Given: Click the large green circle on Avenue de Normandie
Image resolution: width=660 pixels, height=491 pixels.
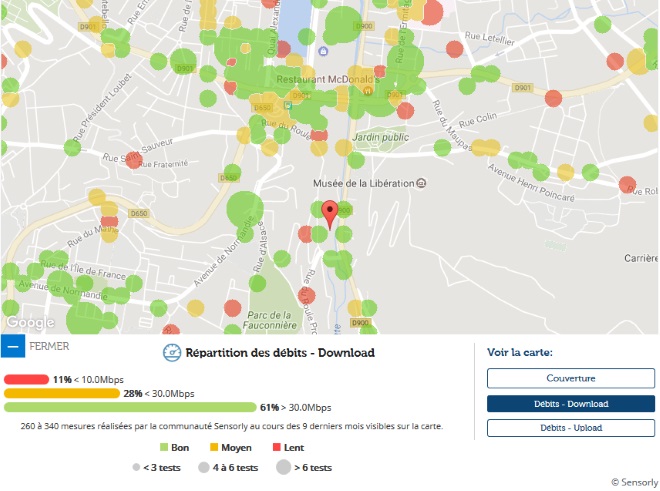Looking at the screenshot, I should 243,212.
